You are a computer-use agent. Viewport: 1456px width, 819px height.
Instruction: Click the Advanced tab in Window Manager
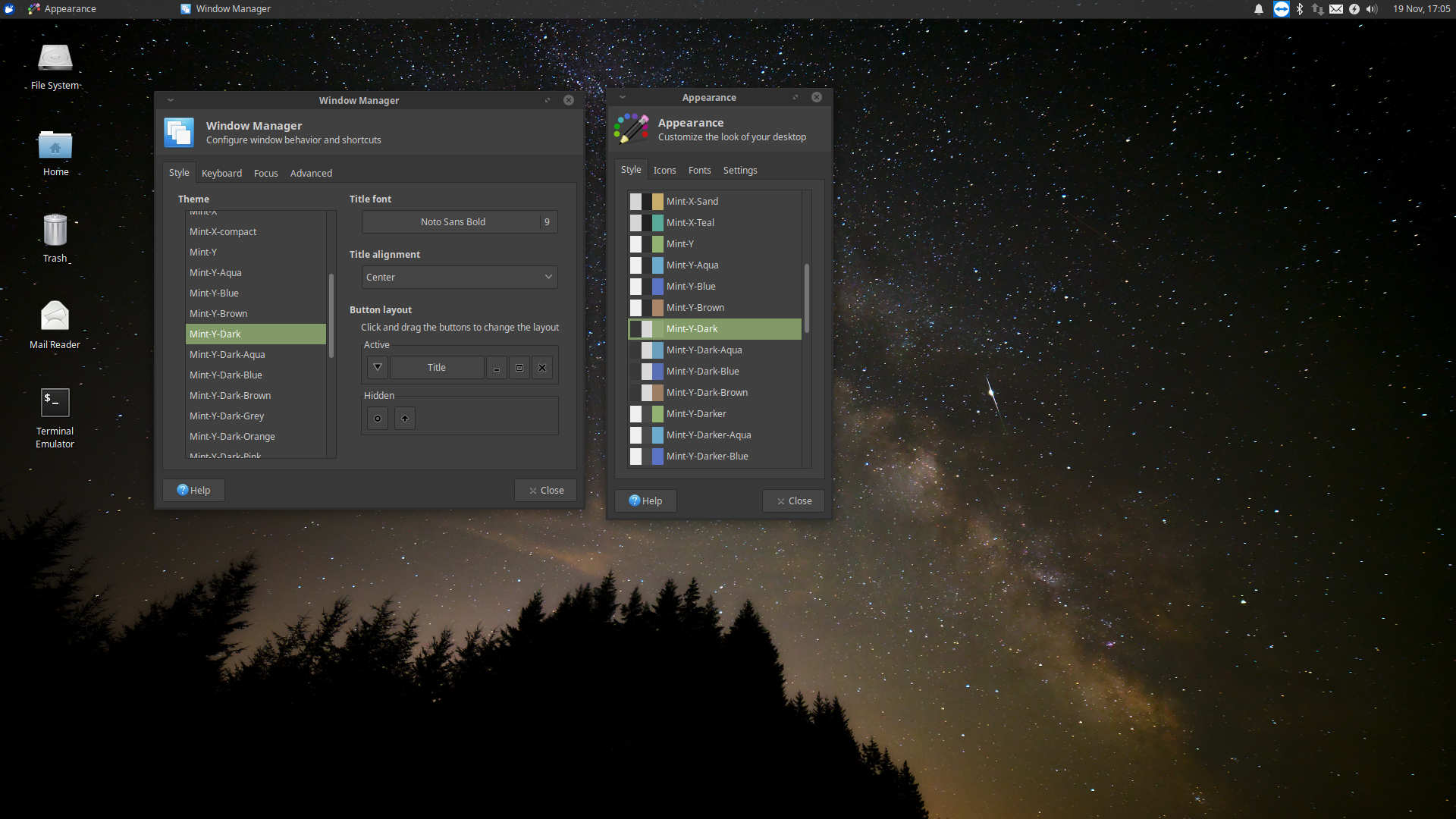311,173
